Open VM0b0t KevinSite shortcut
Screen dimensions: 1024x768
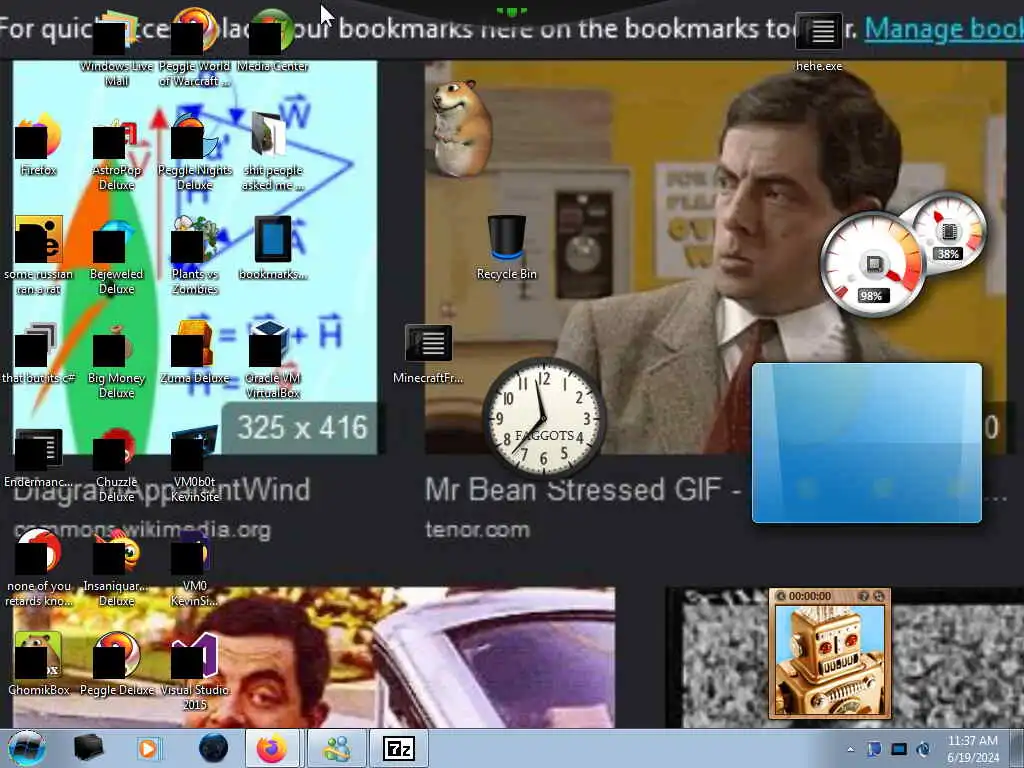(195, 465)
